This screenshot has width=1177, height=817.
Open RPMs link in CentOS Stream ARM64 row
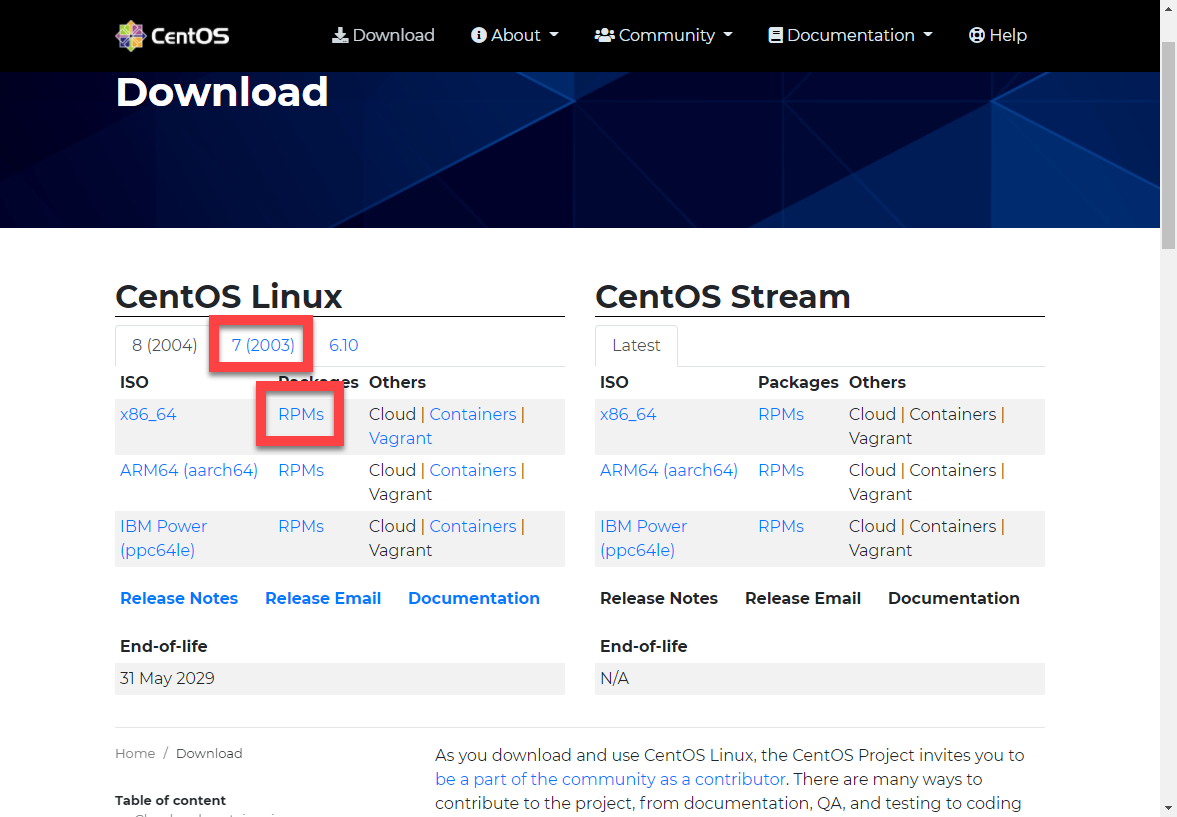tap(781, 471)
